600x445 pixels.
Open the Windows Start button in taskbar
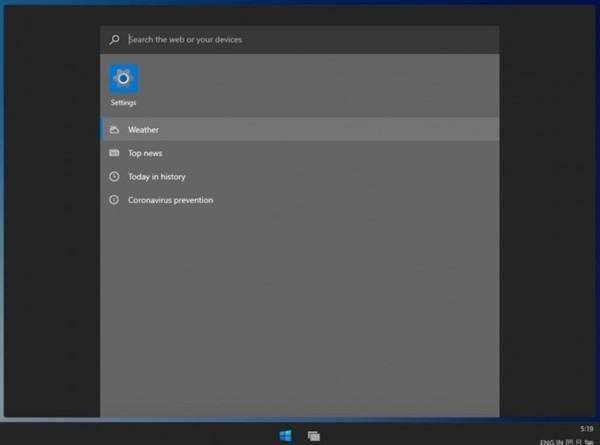[285, 435]
